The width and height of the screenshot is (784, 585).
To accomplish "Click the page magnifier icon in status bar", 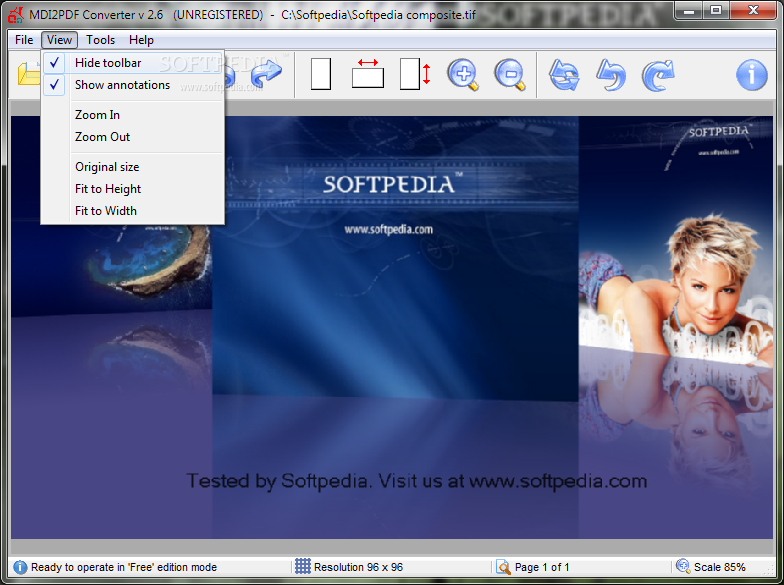I will pos(503,567).
